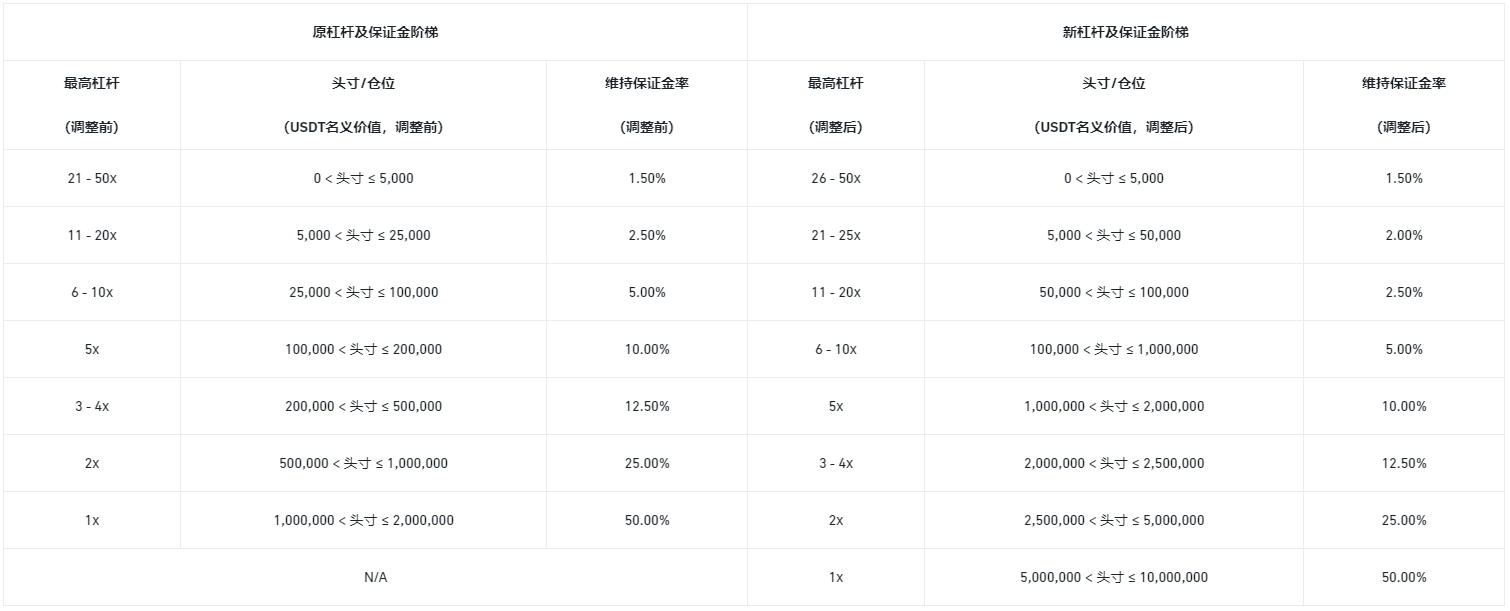
Task: Click the 21 - 50x leverage cell
Action: point(91,178)
